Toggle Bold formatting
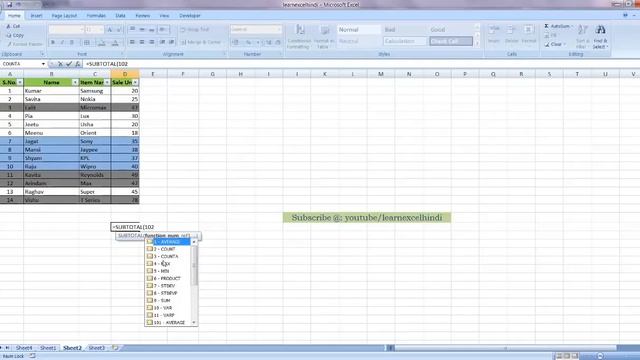 (x=53, y=42)
